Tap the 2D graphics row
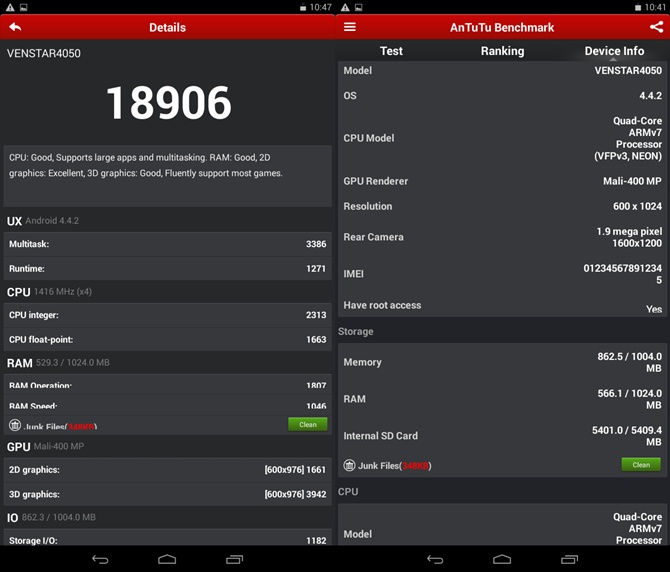Viewport: 670px width, 572px height. (168, 469)
